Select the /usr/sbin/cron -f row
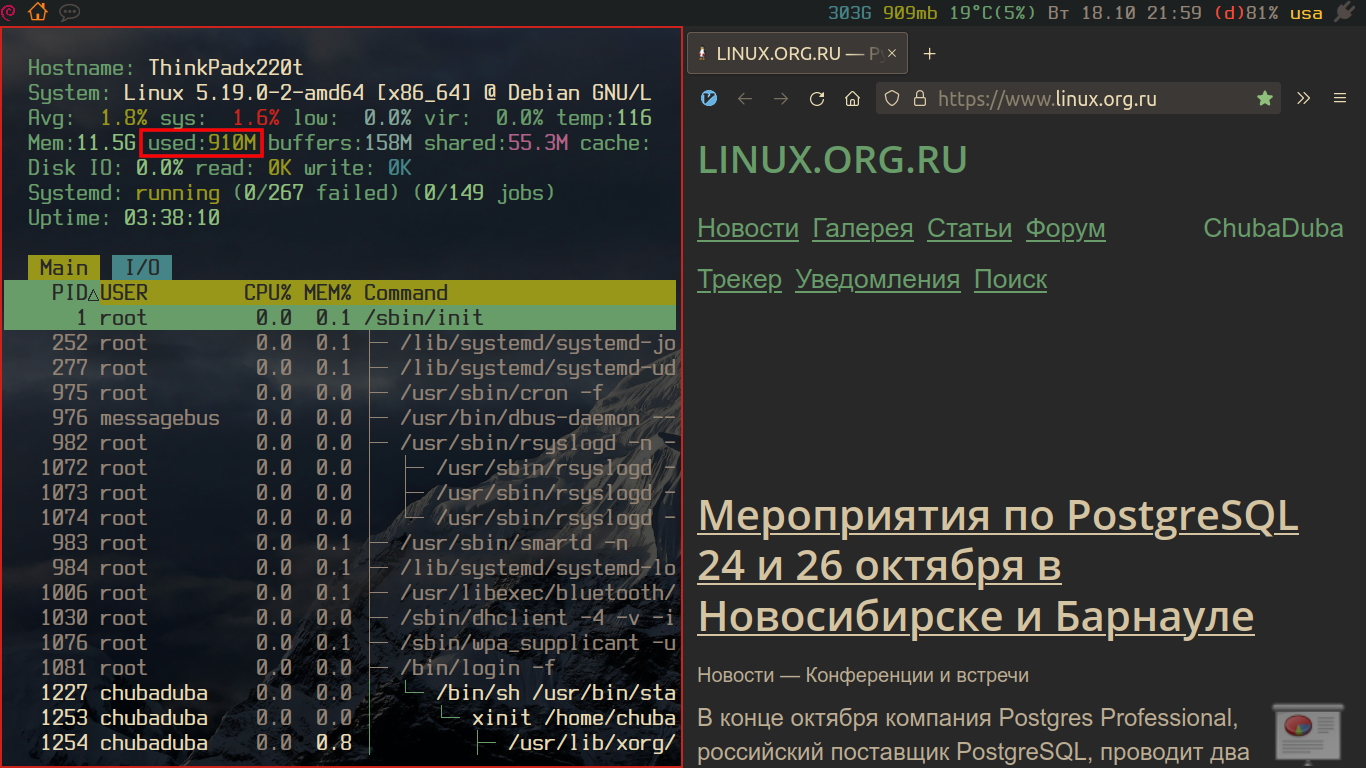 (x=340, y=393)
